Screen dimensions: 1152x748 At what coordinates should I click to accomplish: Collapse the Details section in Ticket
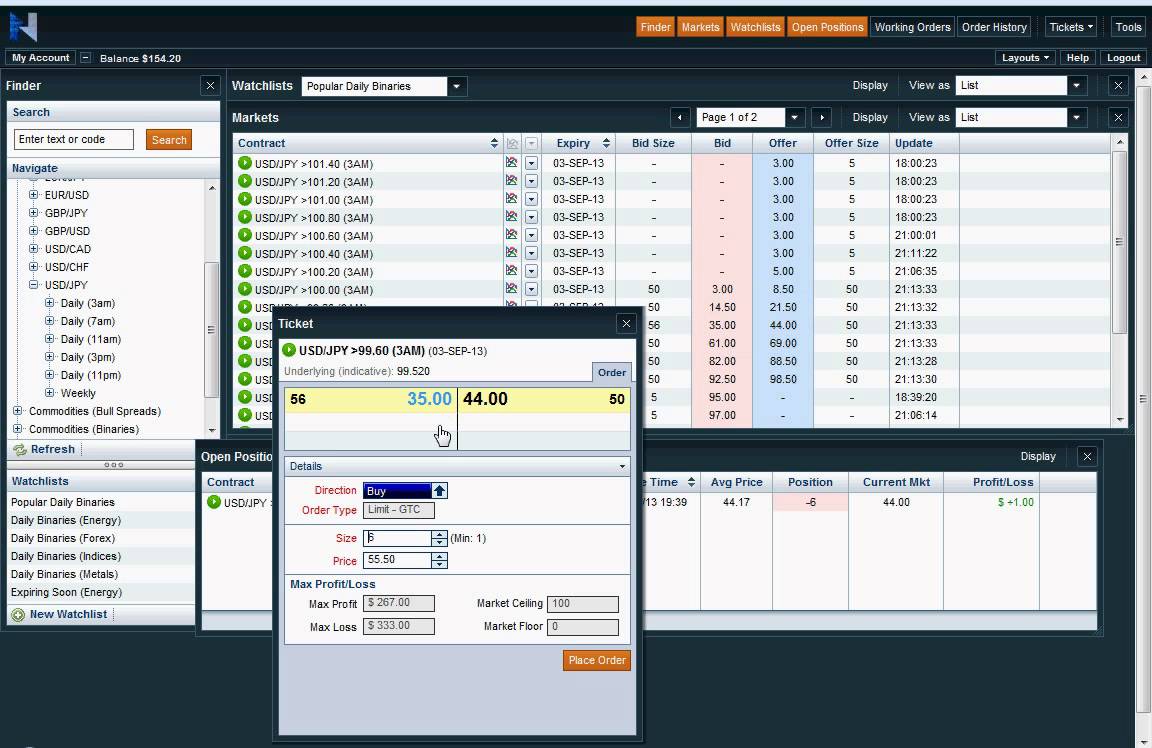pos(622,467)
